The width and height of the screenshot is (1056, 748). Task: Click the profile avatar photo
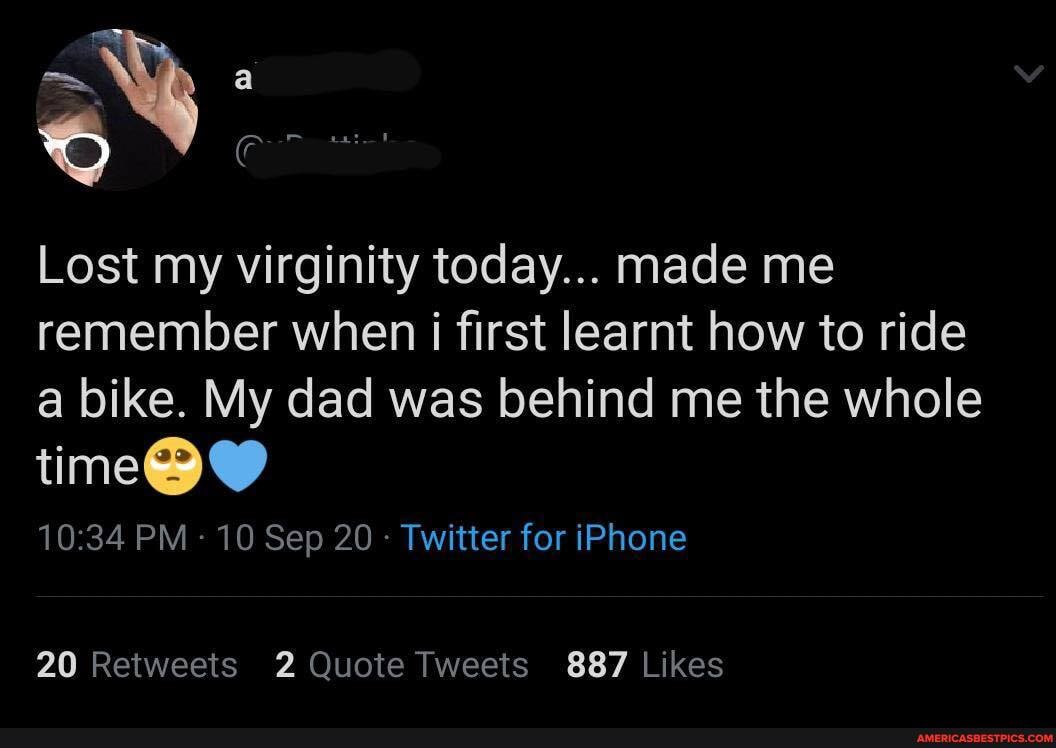tap(117, 110)
